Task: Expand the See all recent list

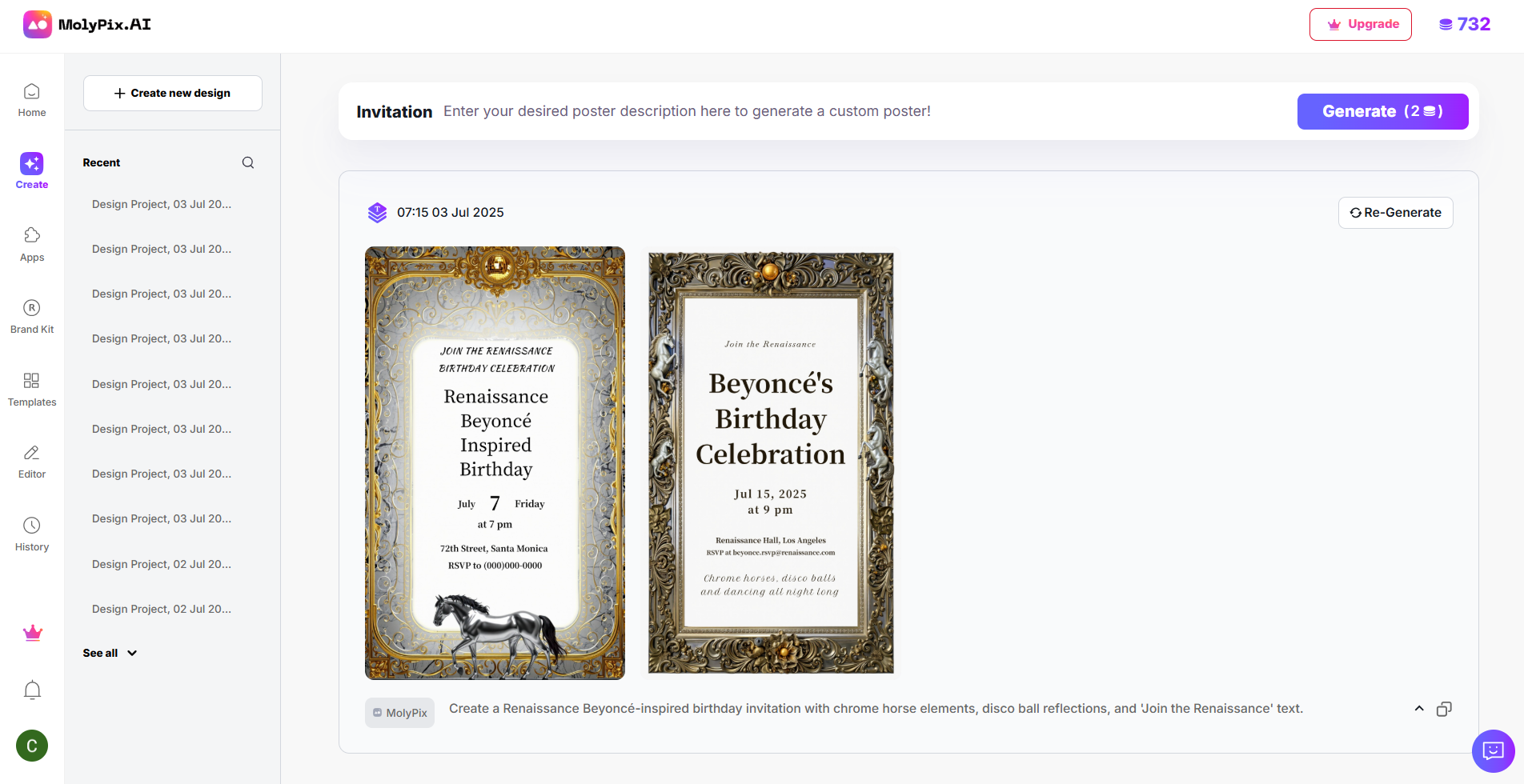Action: click(x=110, y=653)
